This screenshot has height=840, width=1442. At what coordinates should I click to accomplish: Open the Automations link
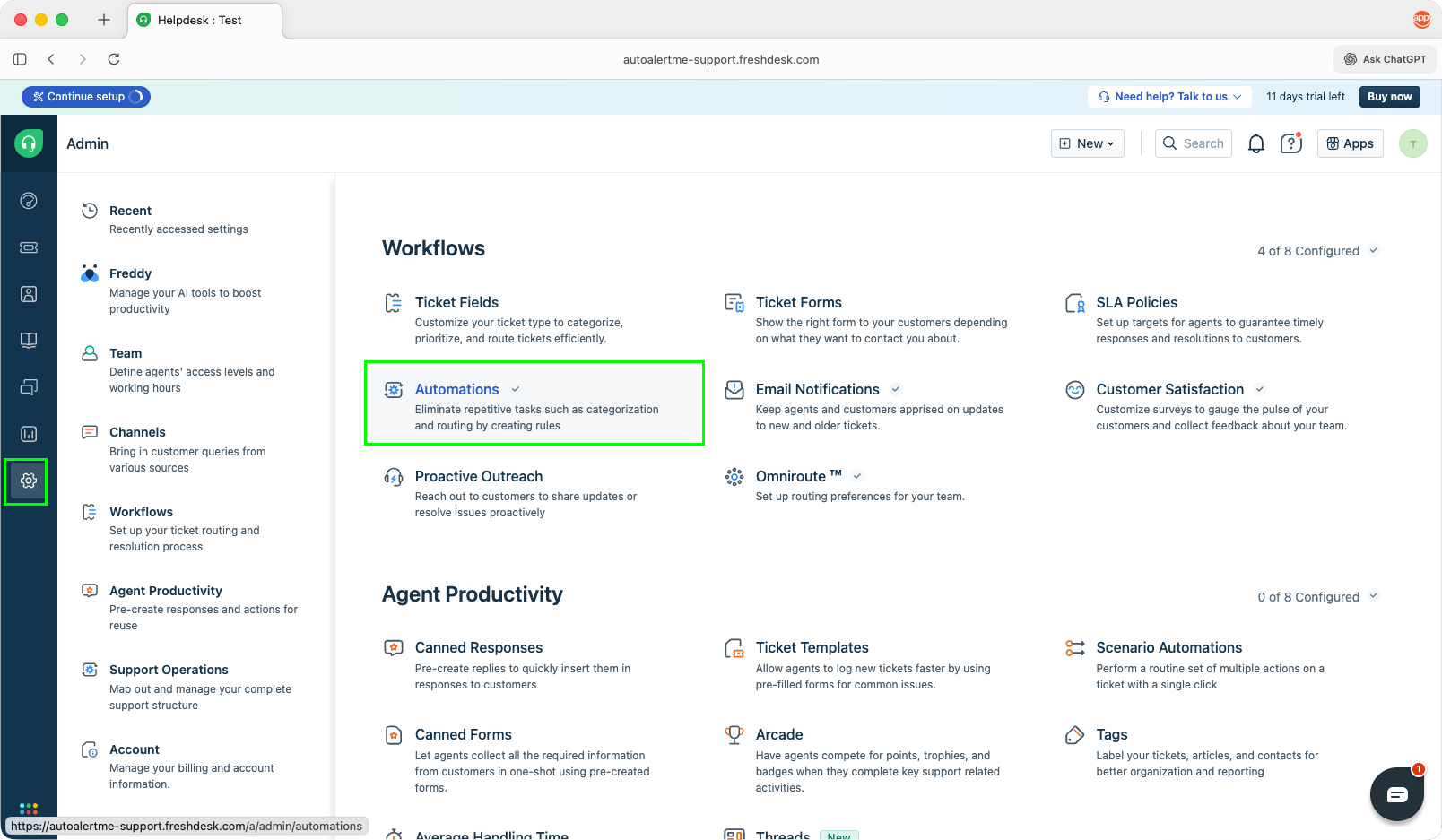tap(456, 389)
